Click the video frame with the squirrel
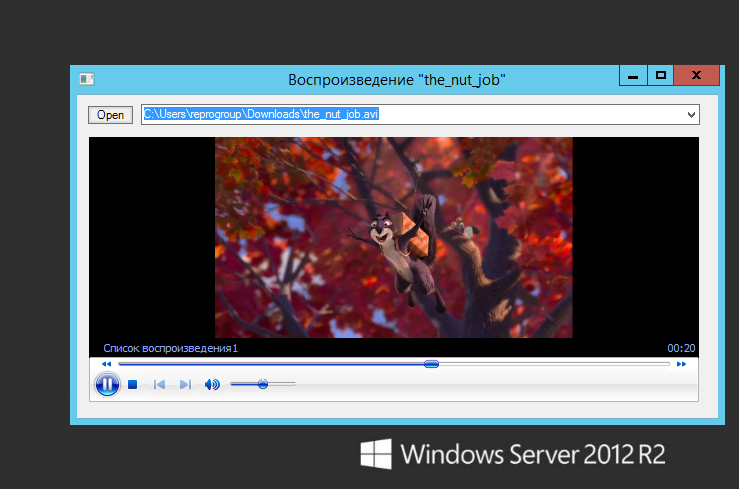The image size is (739, 489). pyautogui.click(x=394, y=237)
